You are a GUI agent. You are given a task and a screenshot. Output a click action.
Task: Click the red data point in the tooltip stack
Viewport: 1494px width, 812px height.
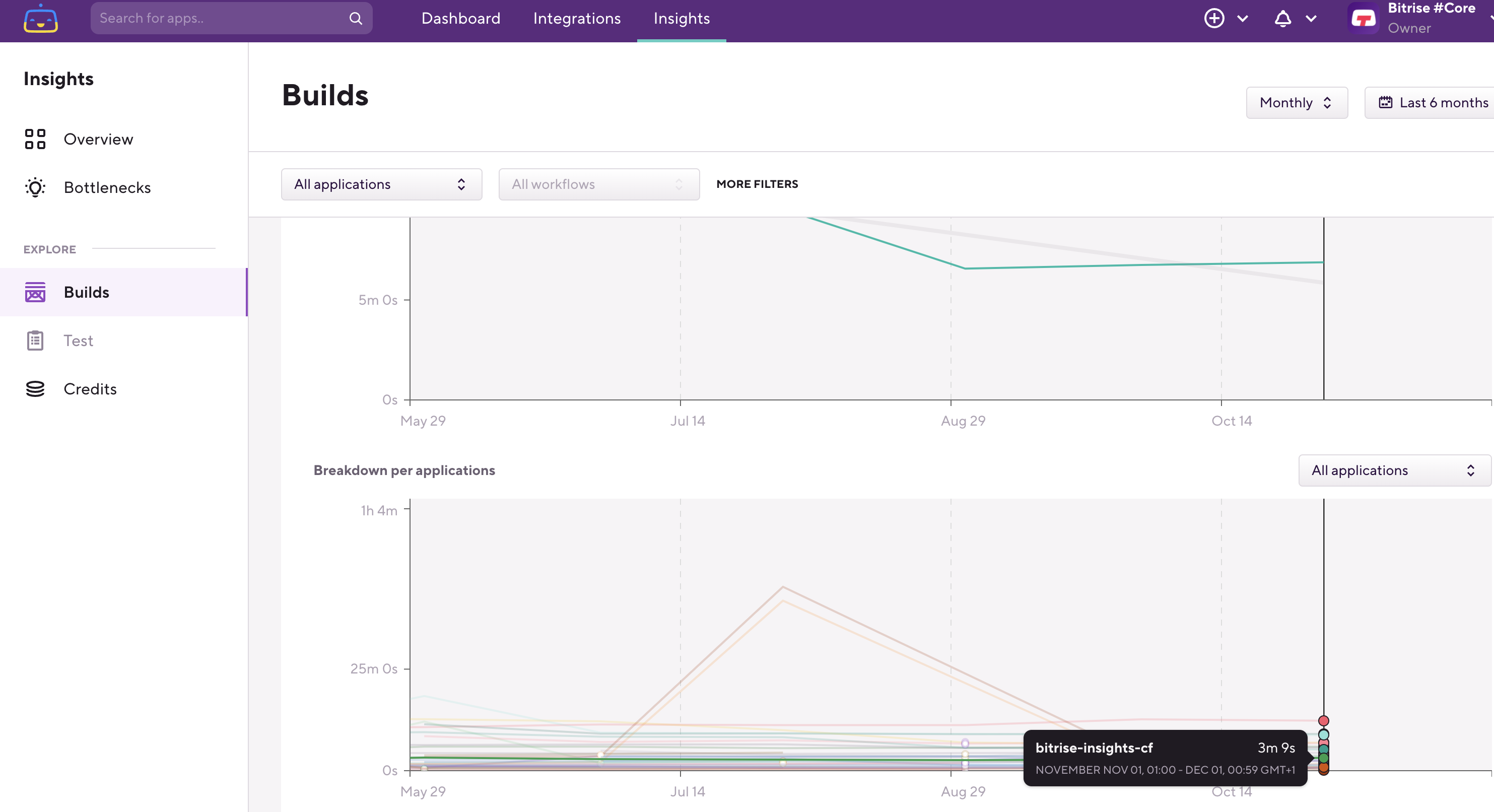point(1324,721)
